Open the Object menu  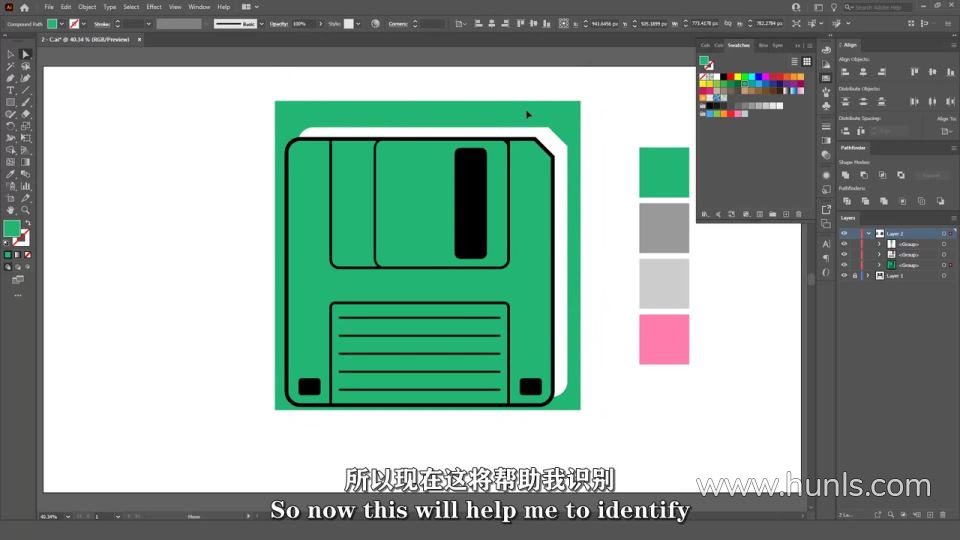point(87,7)
